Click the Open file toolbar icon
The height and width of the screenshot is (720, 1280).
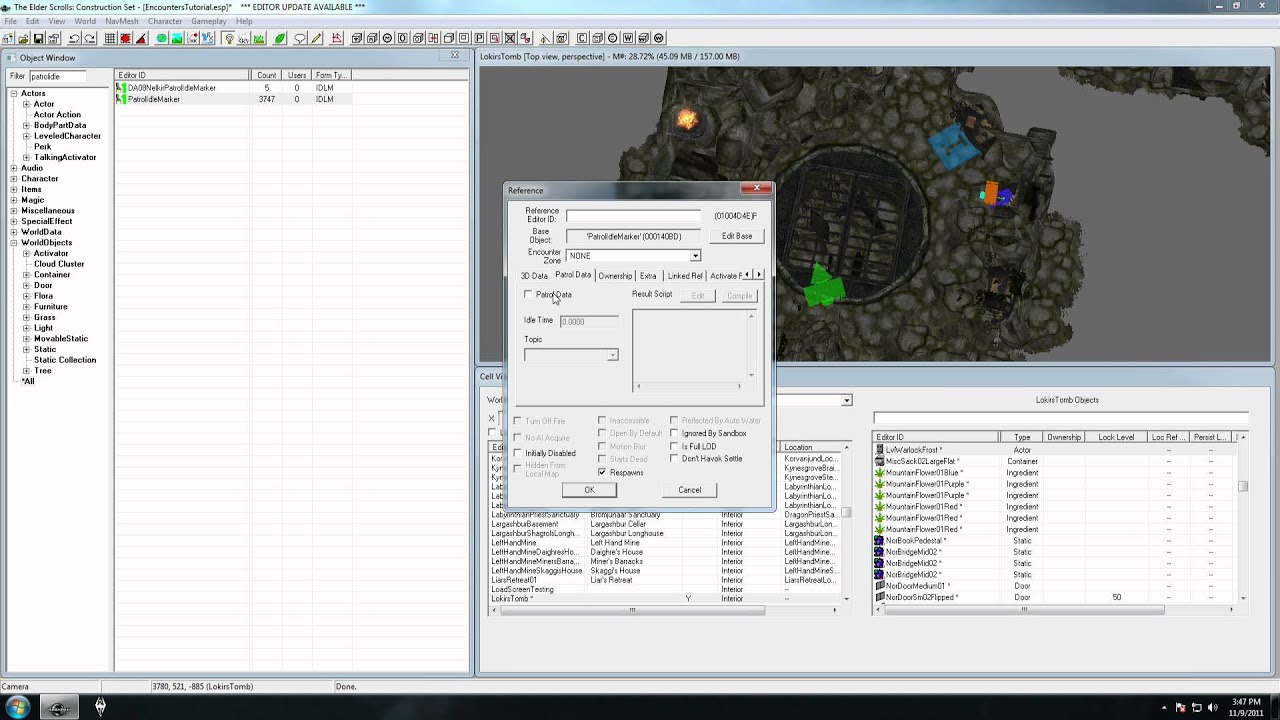tap(23, 39)
